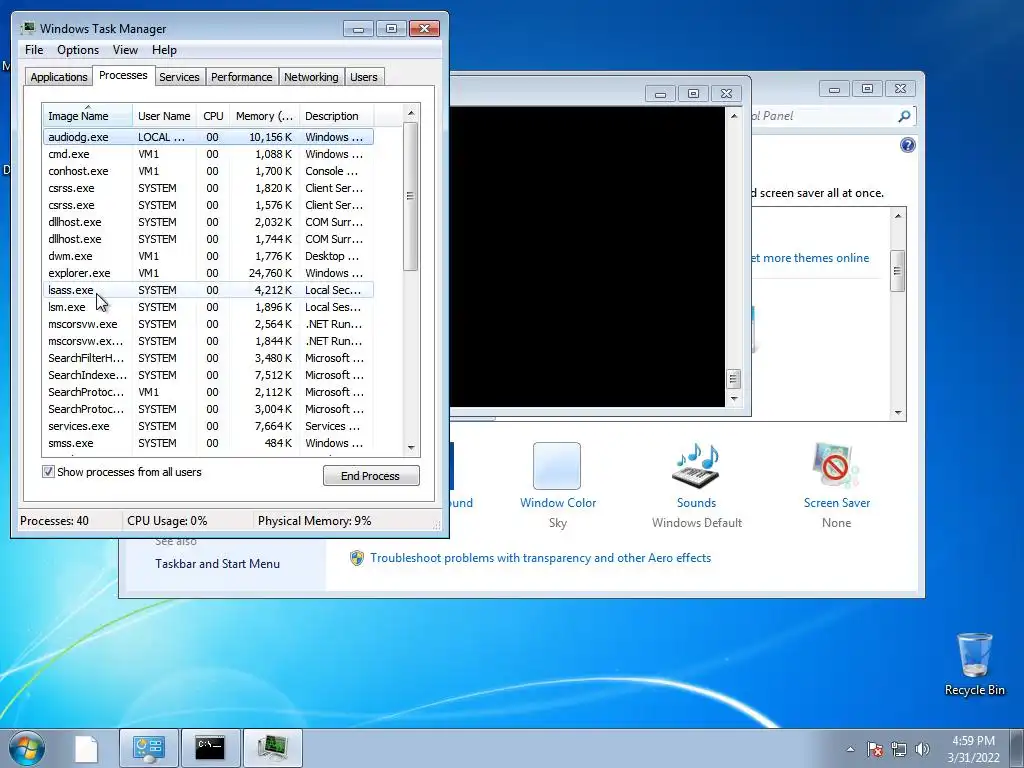Click process list scrollbar down arrow
This screenshot has width=1024, height=768.
[411, 448]
